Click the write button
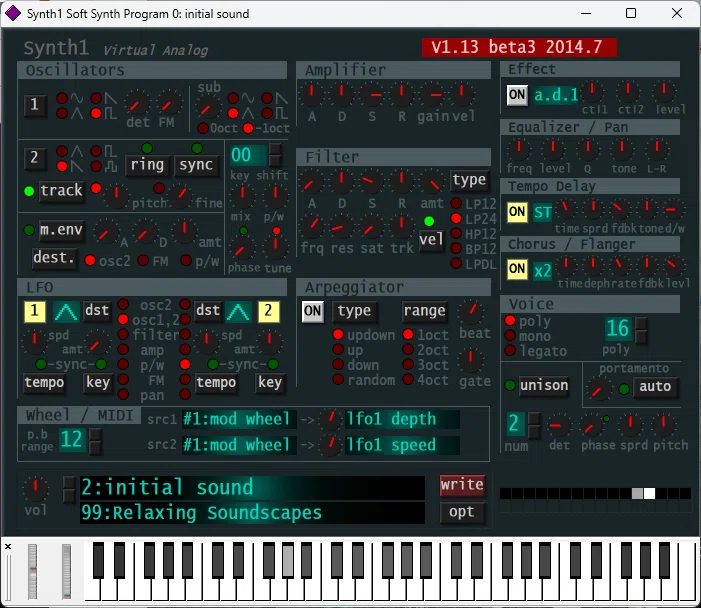Screen dimensions: 701x608 (x=462, y=486)
